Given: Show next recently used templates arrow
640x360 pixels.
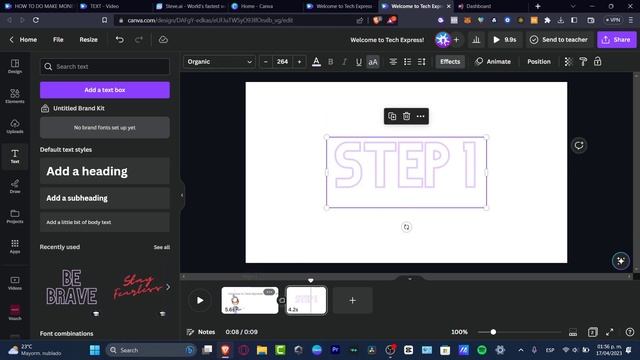Looking at the screenshot, I should coord(168,287).
